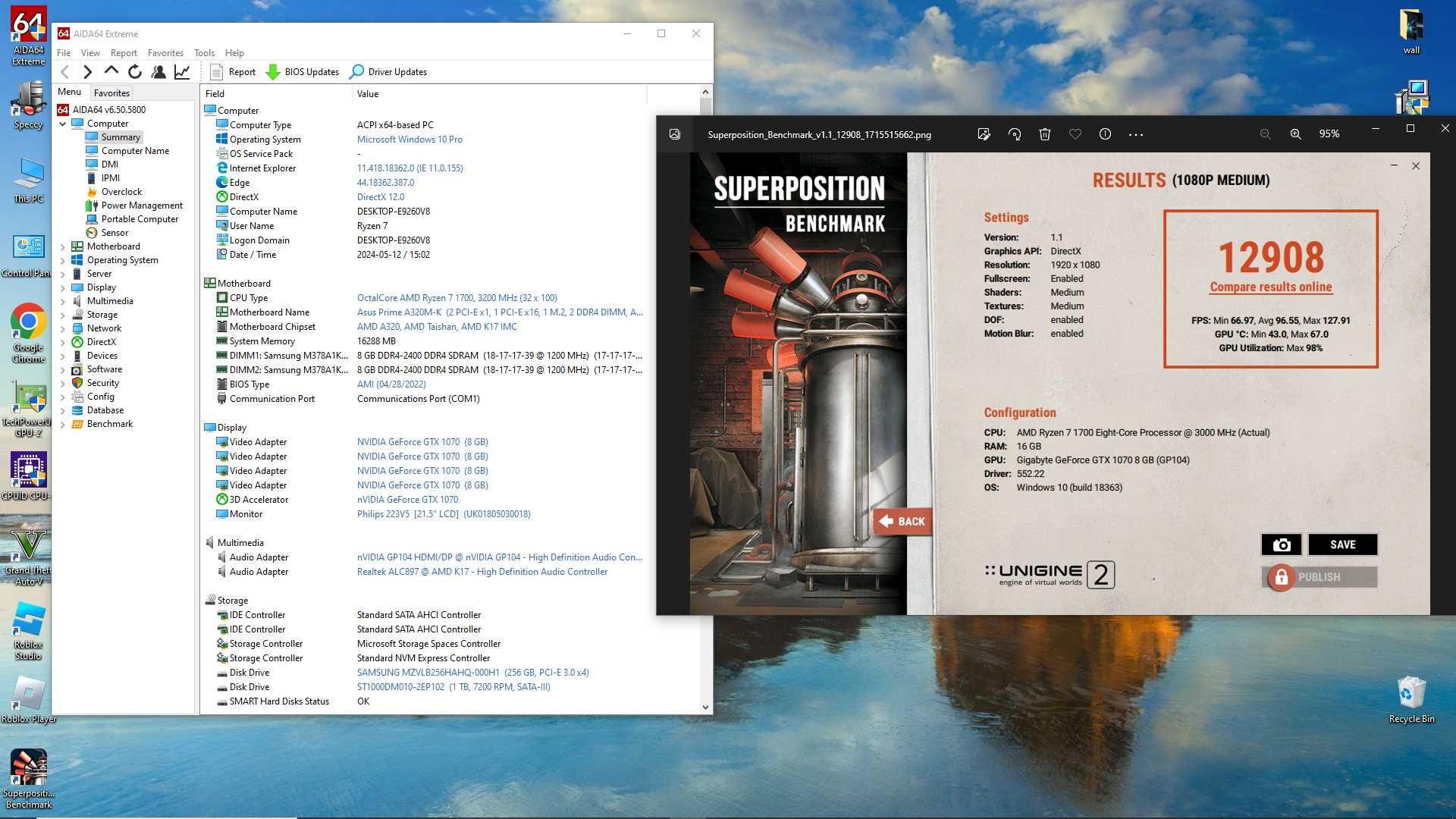Viewport: 1456px width, 819px height.
Task: Switch to the Favorites tab in sidebar
Action: pyautogui.click(x=111, y=93)
